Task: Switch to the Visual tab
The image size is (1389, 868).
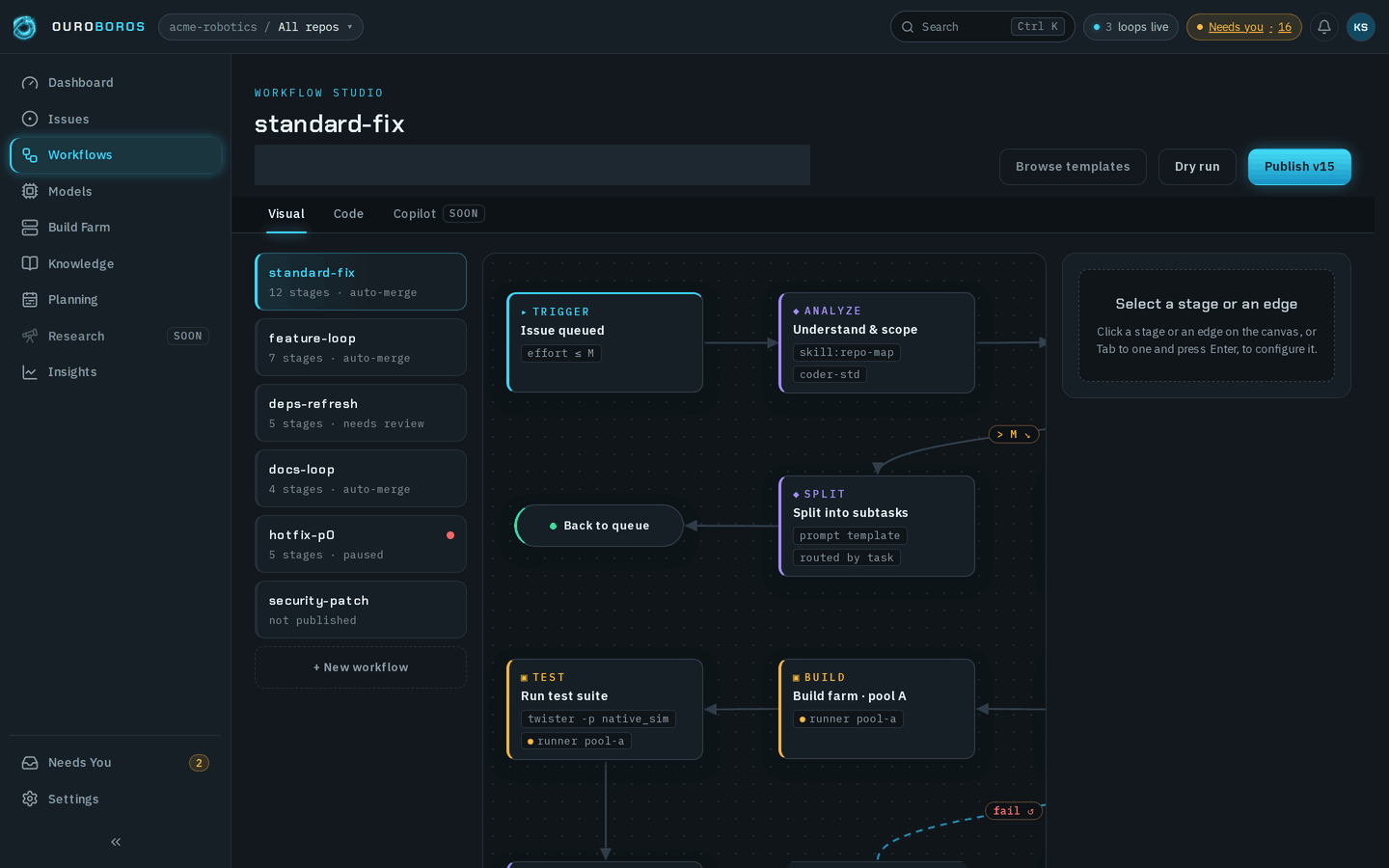Action: [286, 214]
